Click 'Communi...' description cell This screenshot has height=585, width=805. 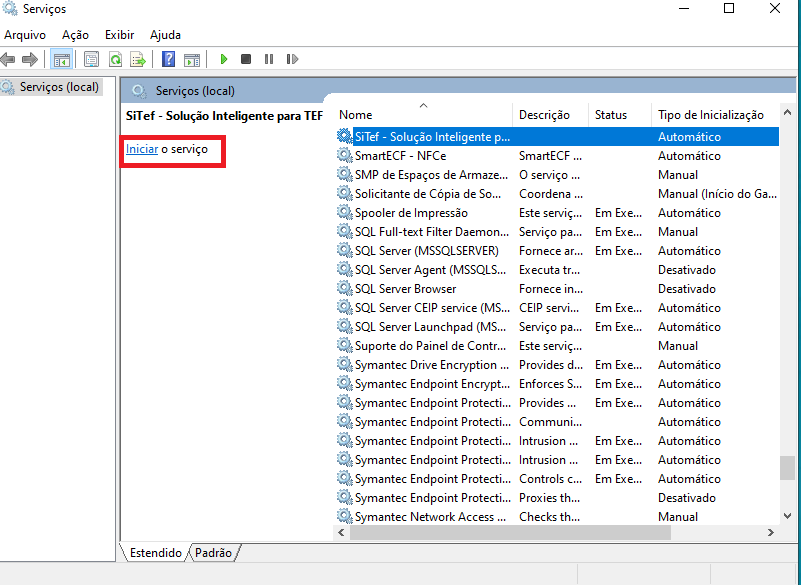550,422
